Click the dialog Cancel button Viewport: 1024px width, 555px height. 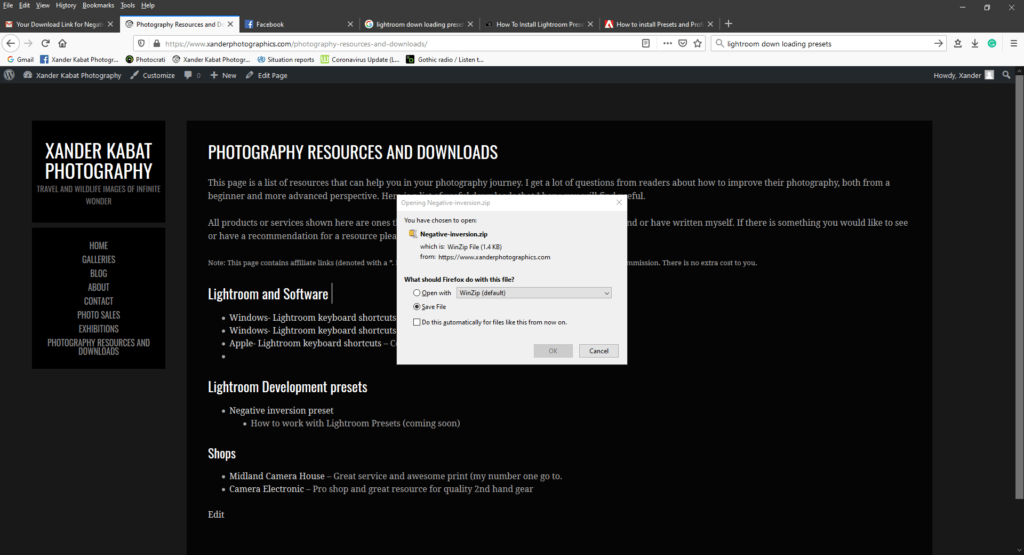pos(599,351)
